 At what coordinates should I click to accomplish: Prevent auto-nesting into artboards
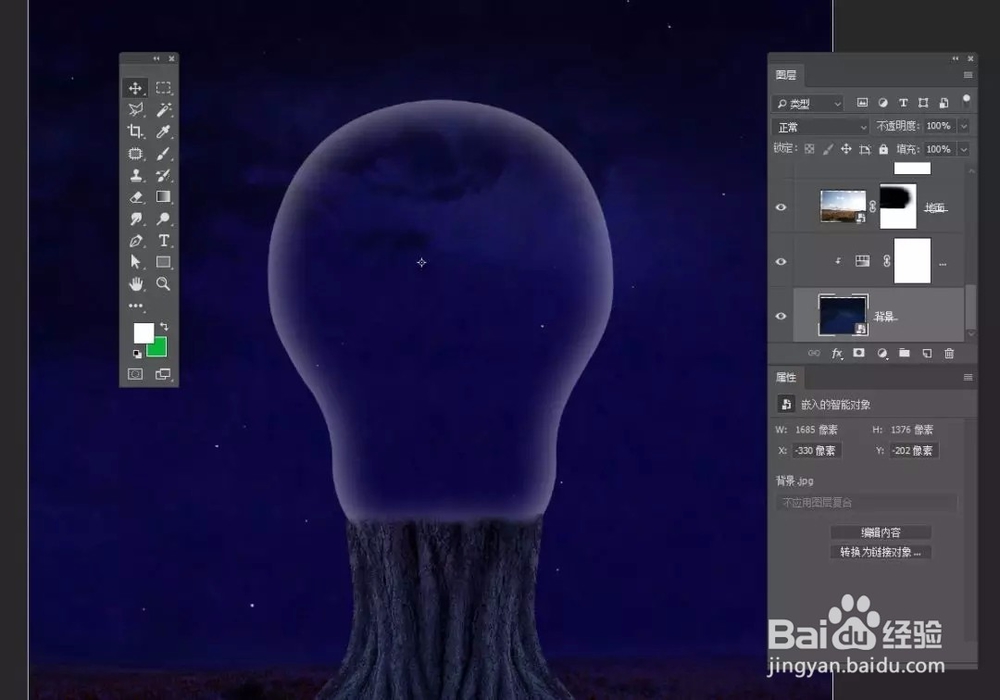pyautogui.click(x=865, y=149)
